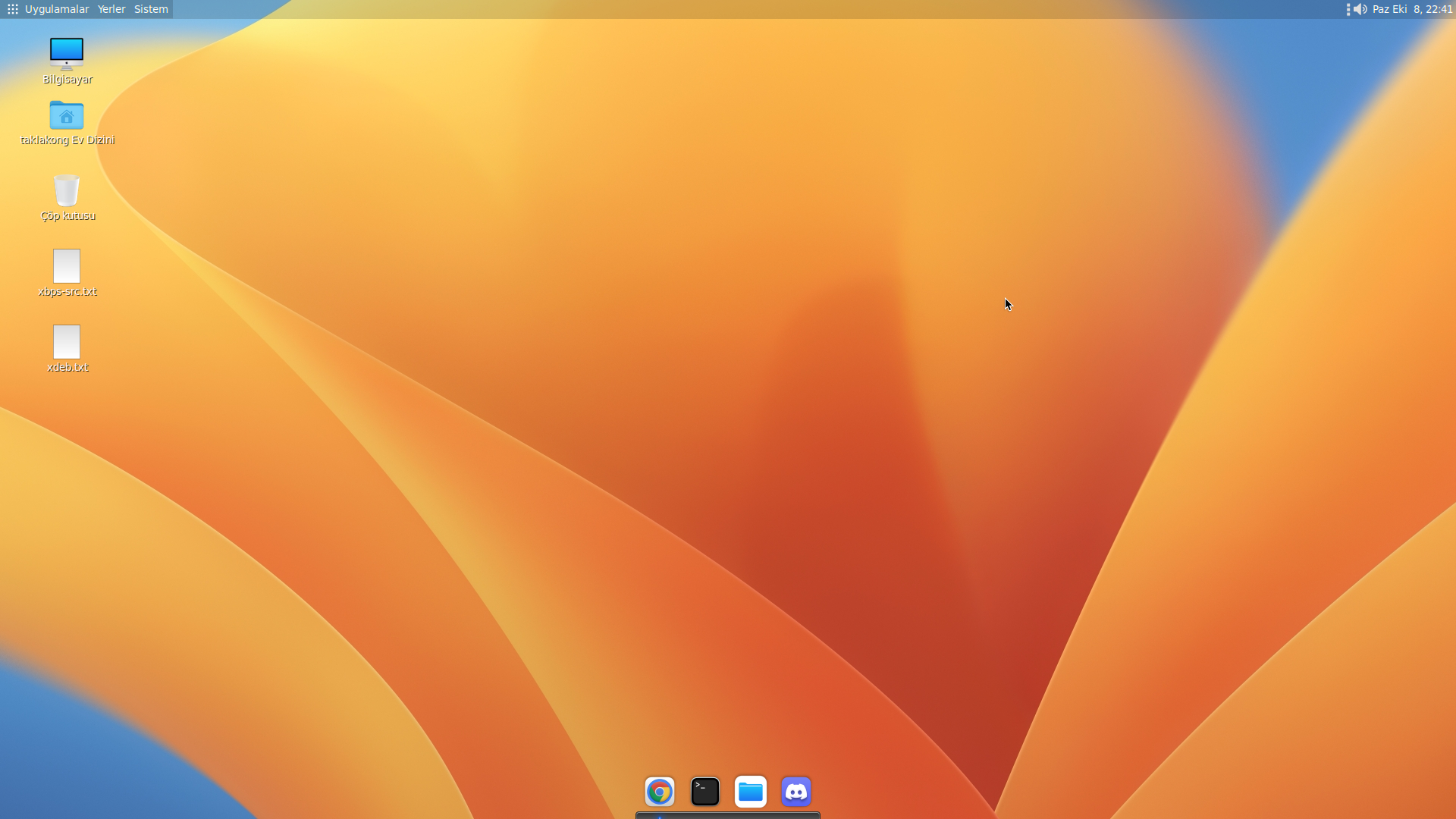Select the Çöp kutusu trash icon

pos(67,190)
